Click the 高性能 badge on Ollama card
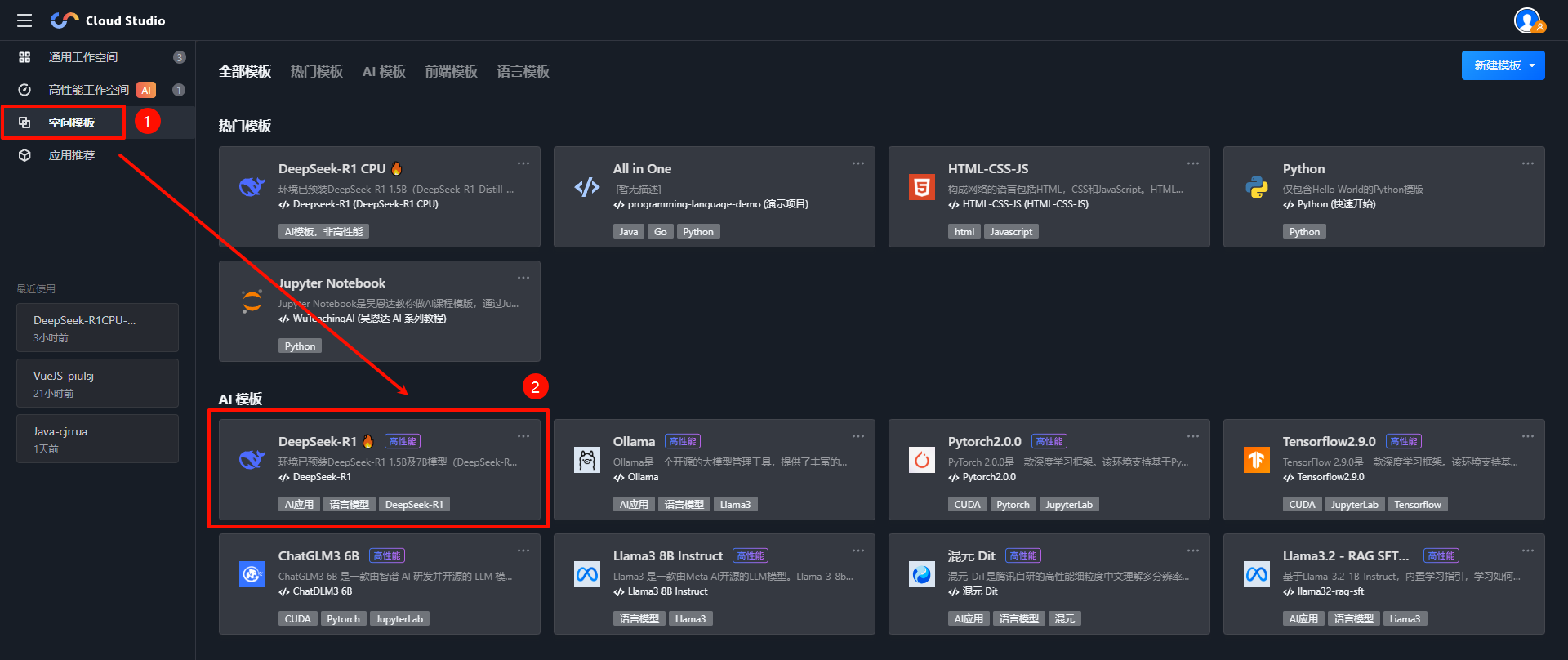 pyautogui.click(x=683, y=442)
